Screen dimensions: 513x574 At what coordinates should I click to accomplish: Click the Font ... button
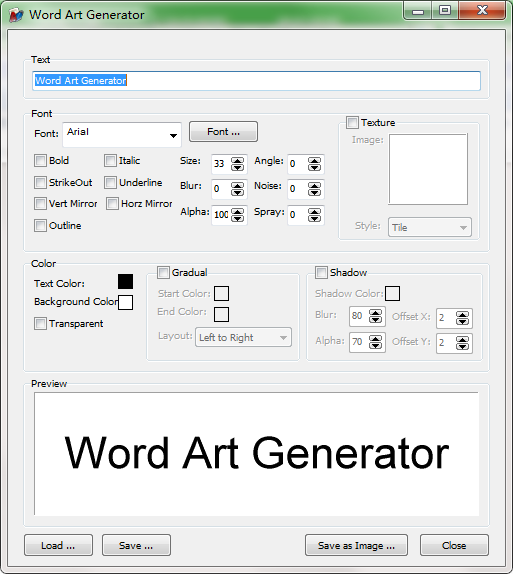[x=223, y=131]
